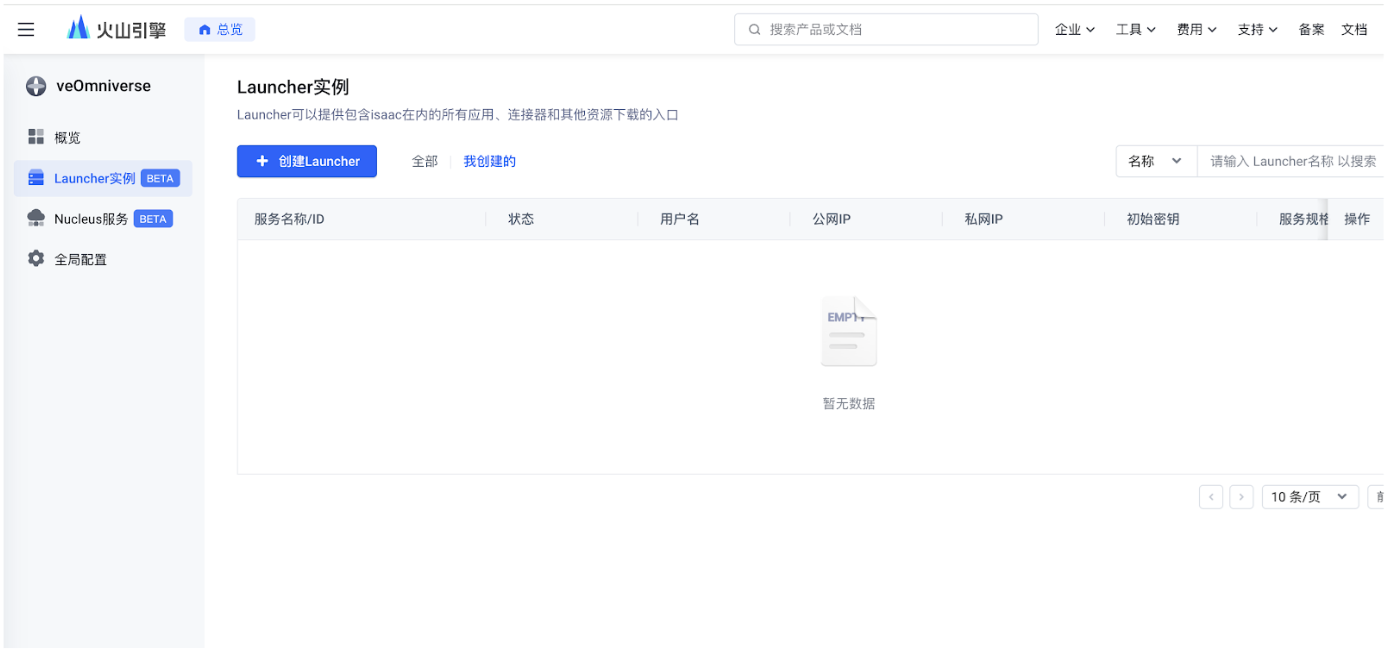Viewport: 1398px width, 657px height.
Task: Open the 文档 documentation link
Action: [1355, 29]
